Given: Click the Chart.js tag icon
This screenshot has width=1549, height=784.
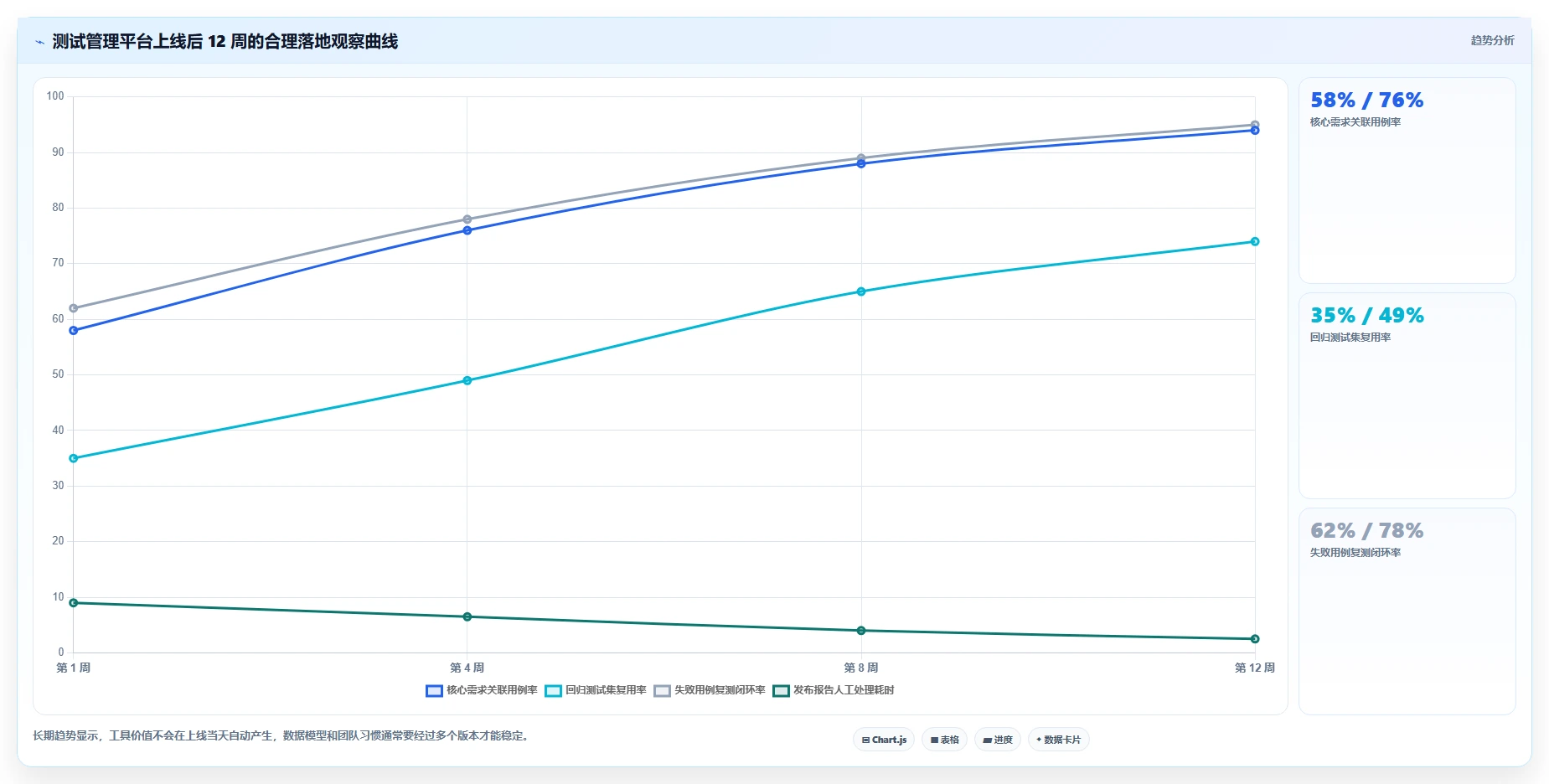Looking at the screenshot, I should (x=865, y=740).
